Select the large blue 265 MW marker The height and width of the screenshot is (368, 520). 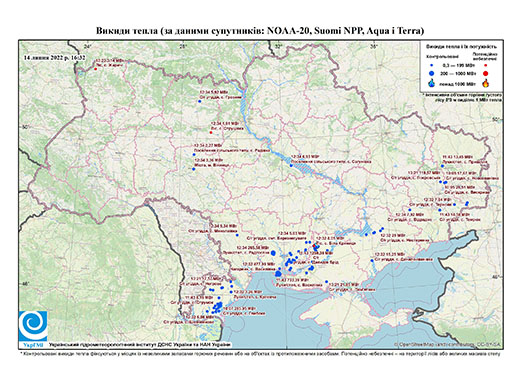[x=273, y=253]
